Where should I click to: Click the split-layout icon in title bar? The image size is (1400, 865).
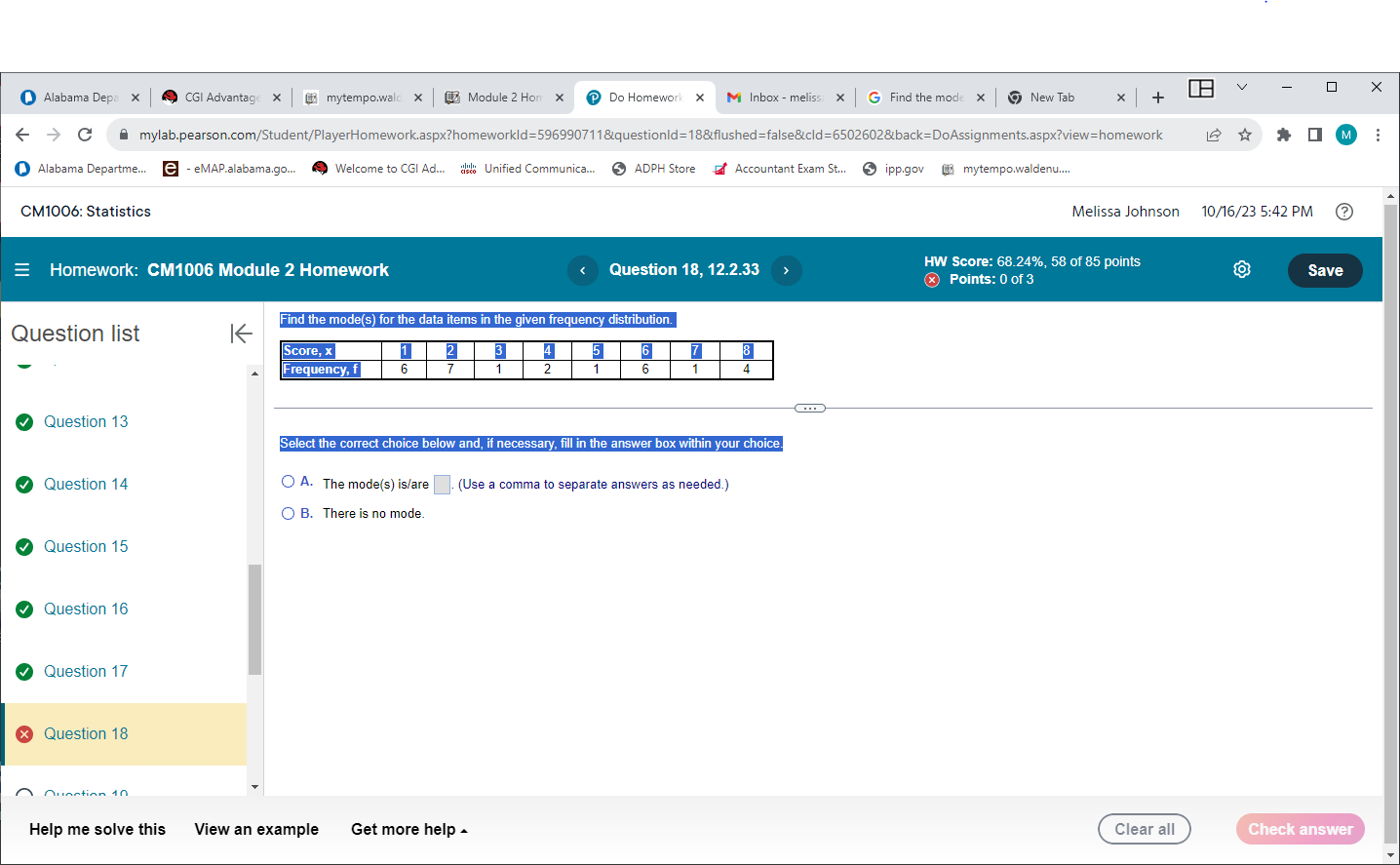pyautogui.click(x=1201, y=89)
